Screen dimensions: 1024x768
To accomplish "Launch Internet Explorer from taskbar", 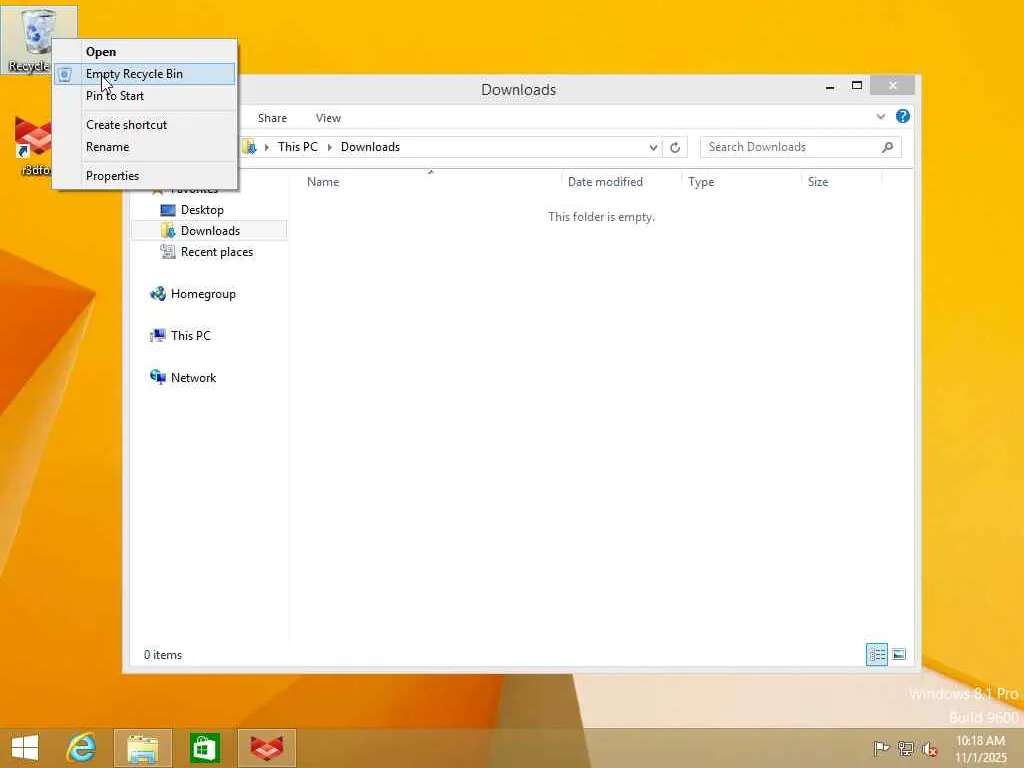I will [x=82, y=748].
